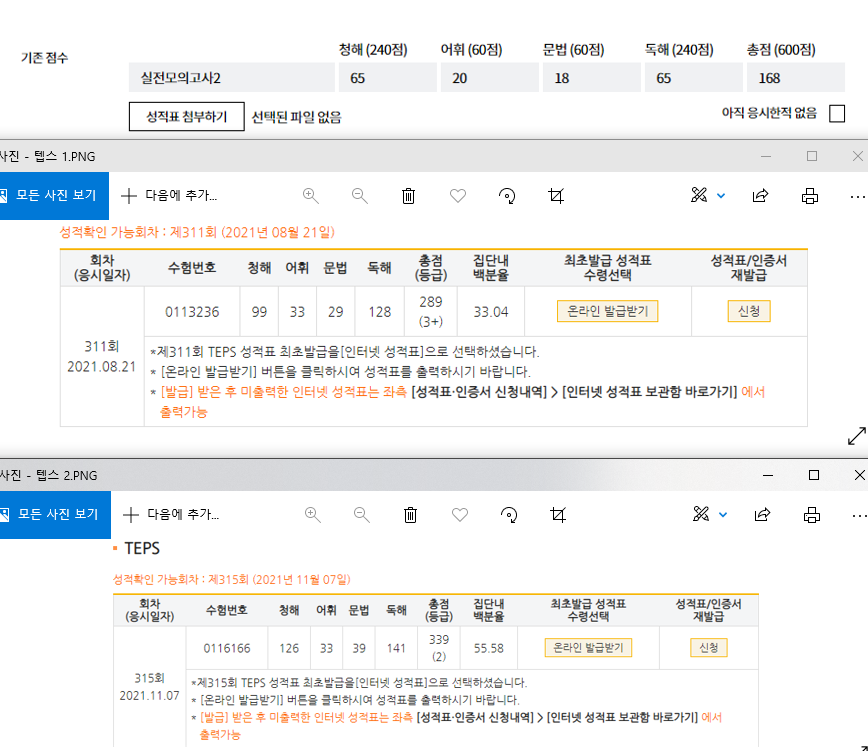The height and width of the screenshot is (751, 868).
Task: Expand edit options dropdown in 텝스 2.PNG window
Action: click(722, 515)
